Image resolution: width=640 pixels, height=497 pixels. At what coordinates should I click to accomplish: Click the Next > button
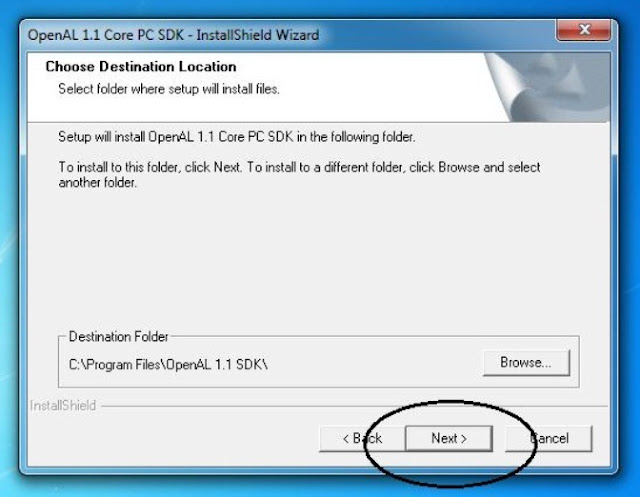click(449, 439)
